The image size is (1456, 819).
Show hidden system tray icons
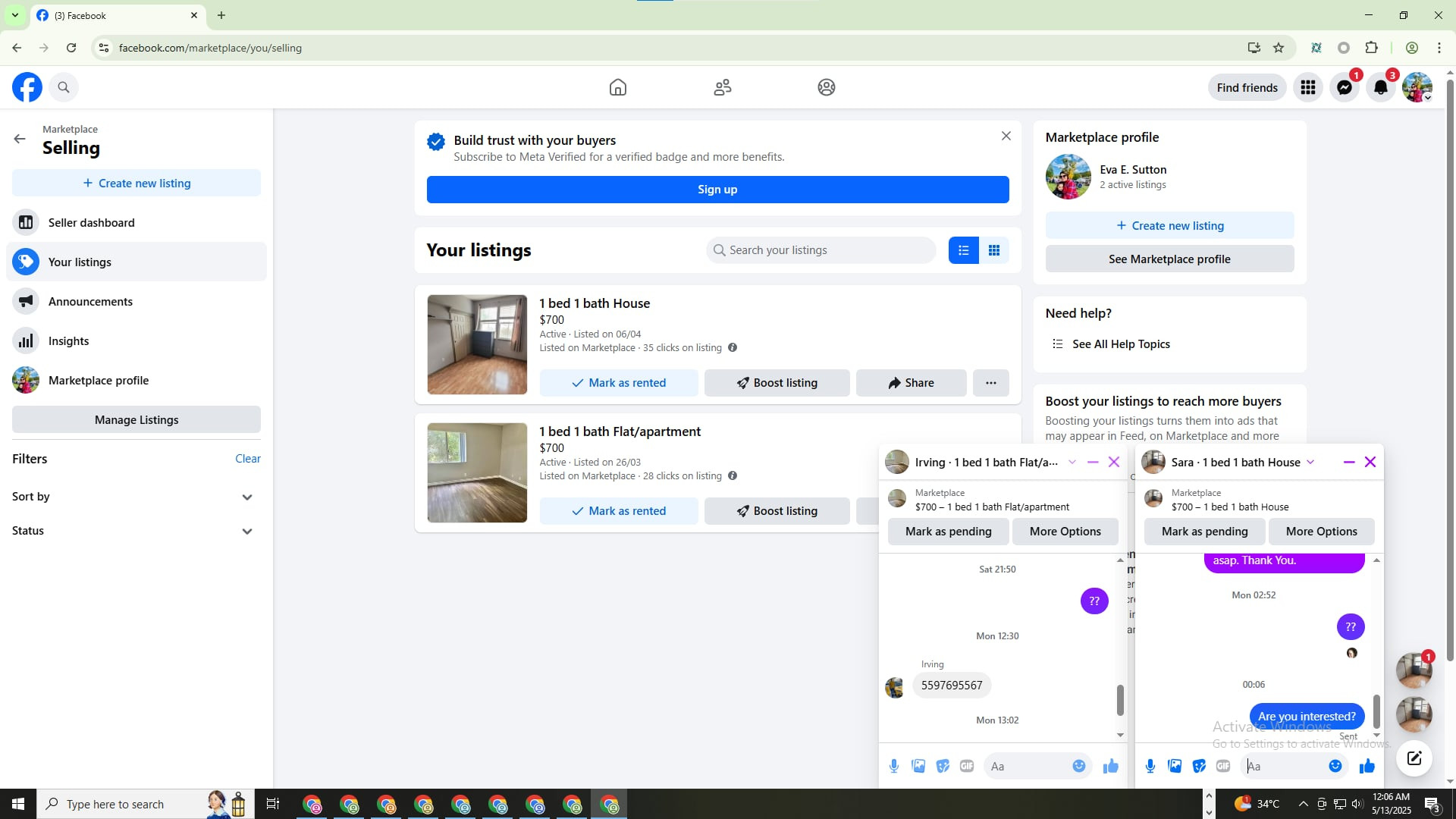click(1303, 805)
